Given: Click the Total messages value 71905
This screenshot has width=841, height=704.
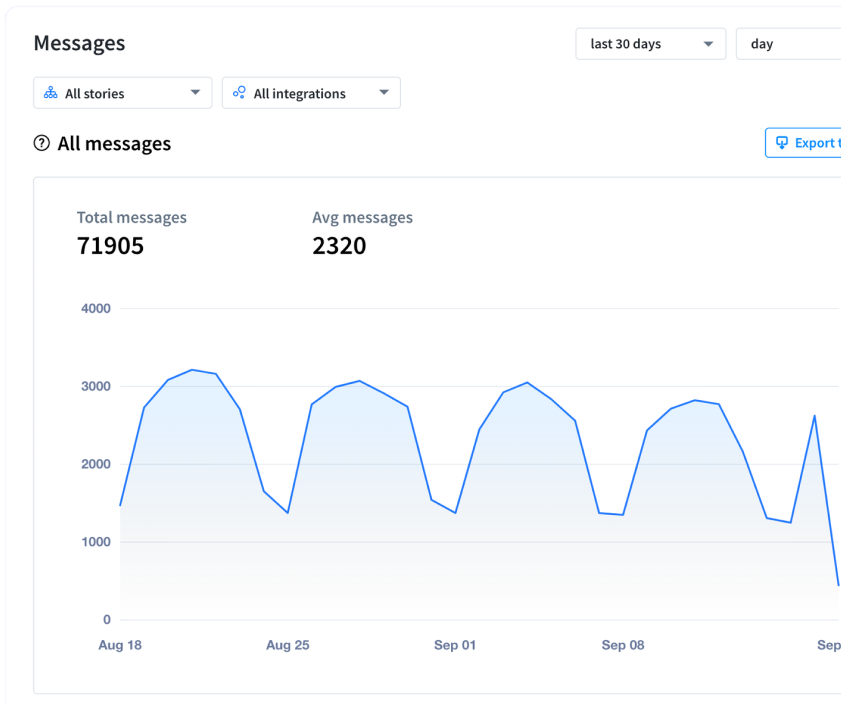Looking at the screenshot, I should (110, 246).
